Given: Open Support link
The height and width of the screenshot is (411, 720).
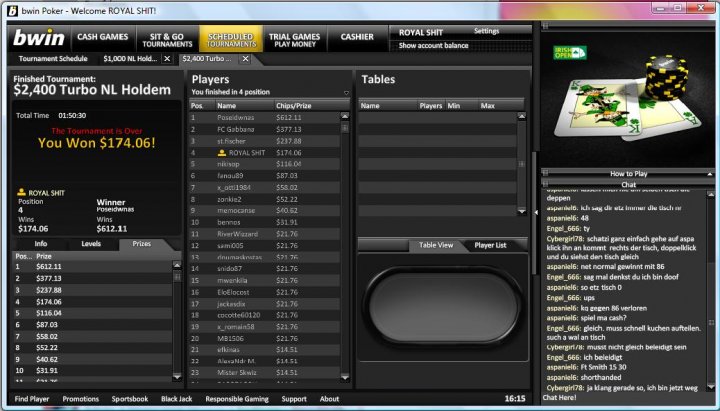Looking at the screenshot, I should coord(294,399).
